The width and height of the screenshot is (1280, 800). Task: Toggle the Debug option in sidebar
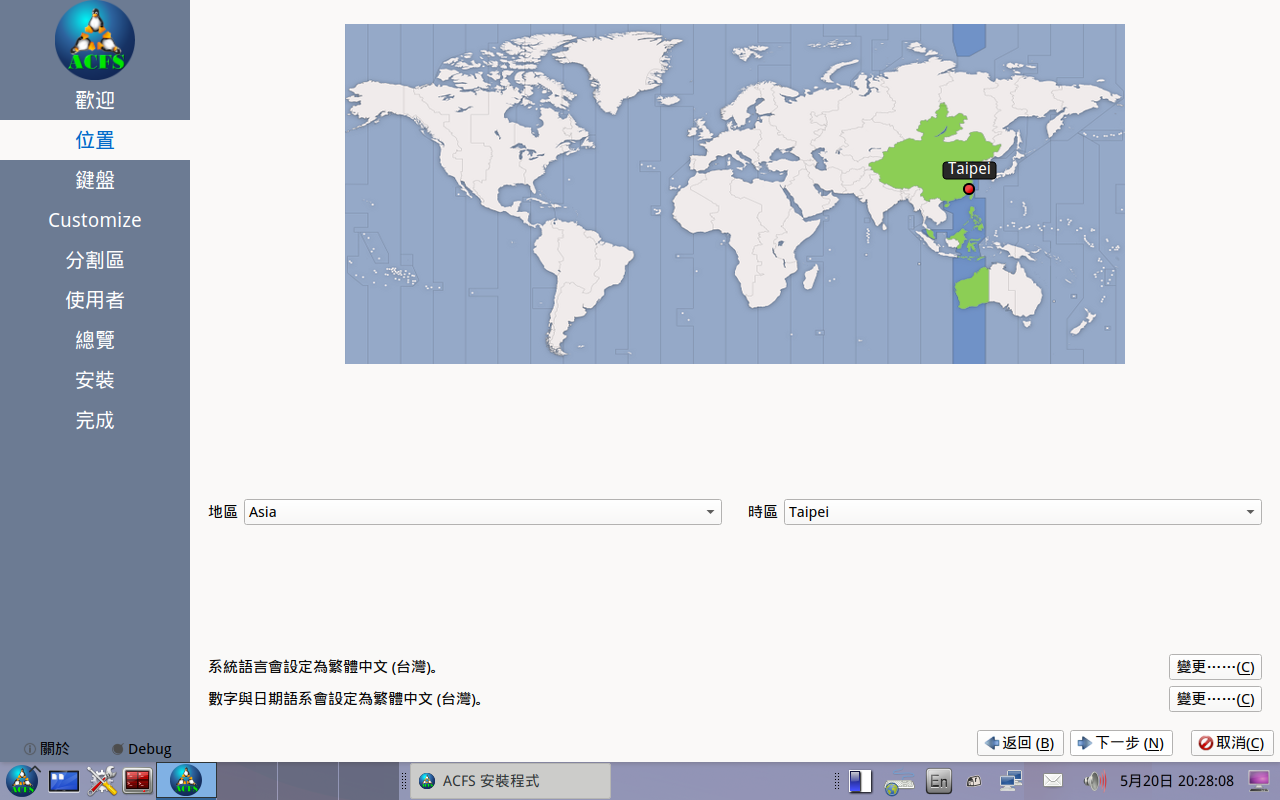click(x=141, y=748)
